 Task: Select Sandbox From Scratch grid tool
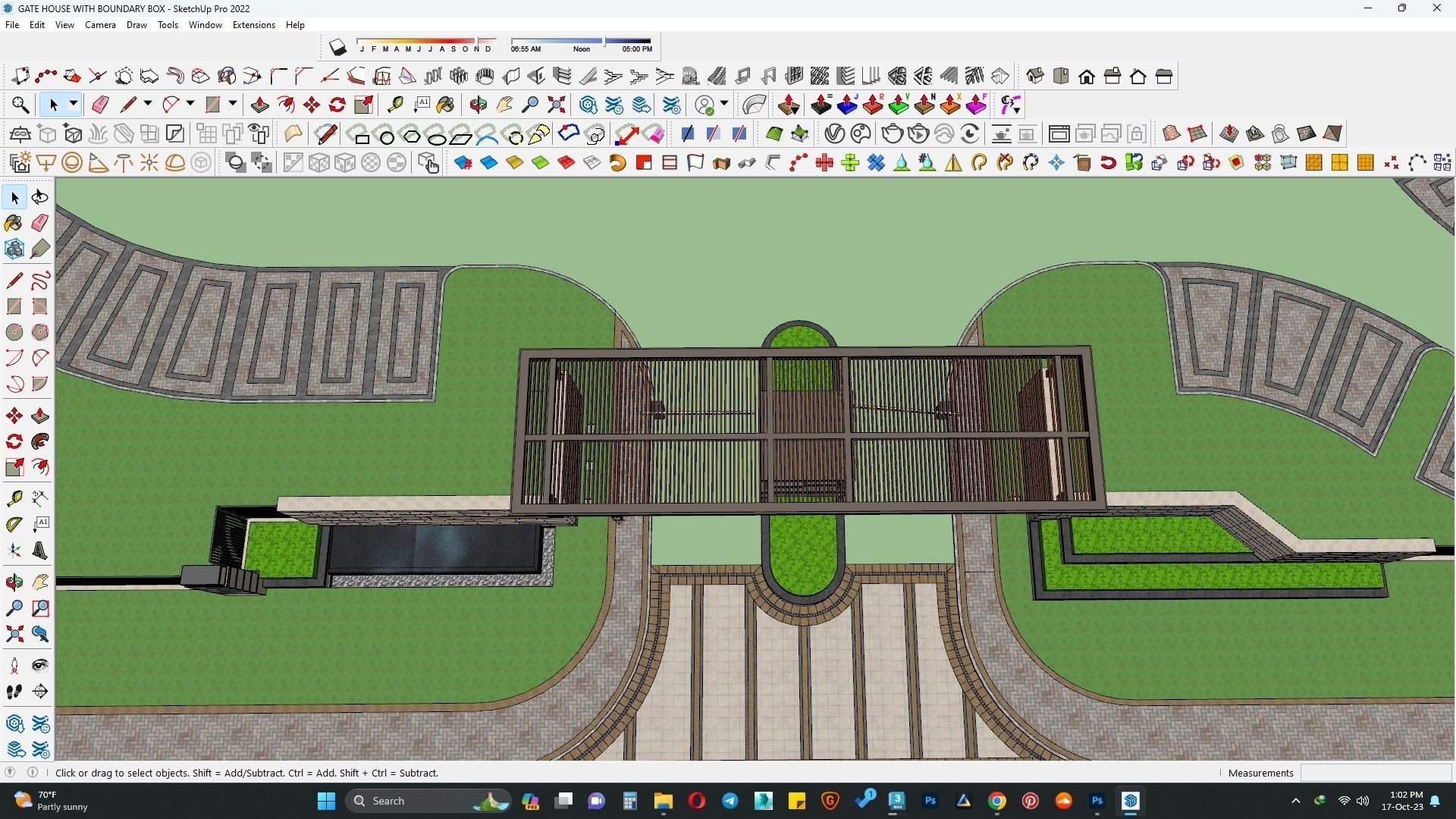(1197, 134)
